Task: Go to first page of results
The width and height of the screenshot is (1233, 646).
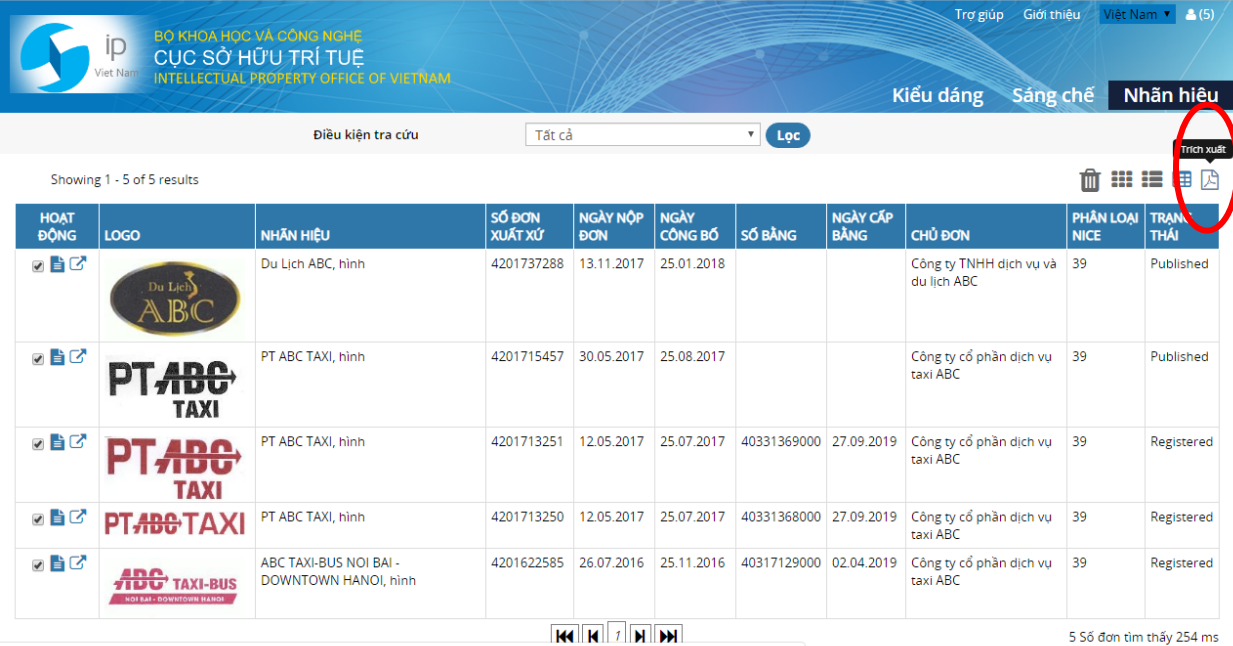Action: click(x=564, y=635)
